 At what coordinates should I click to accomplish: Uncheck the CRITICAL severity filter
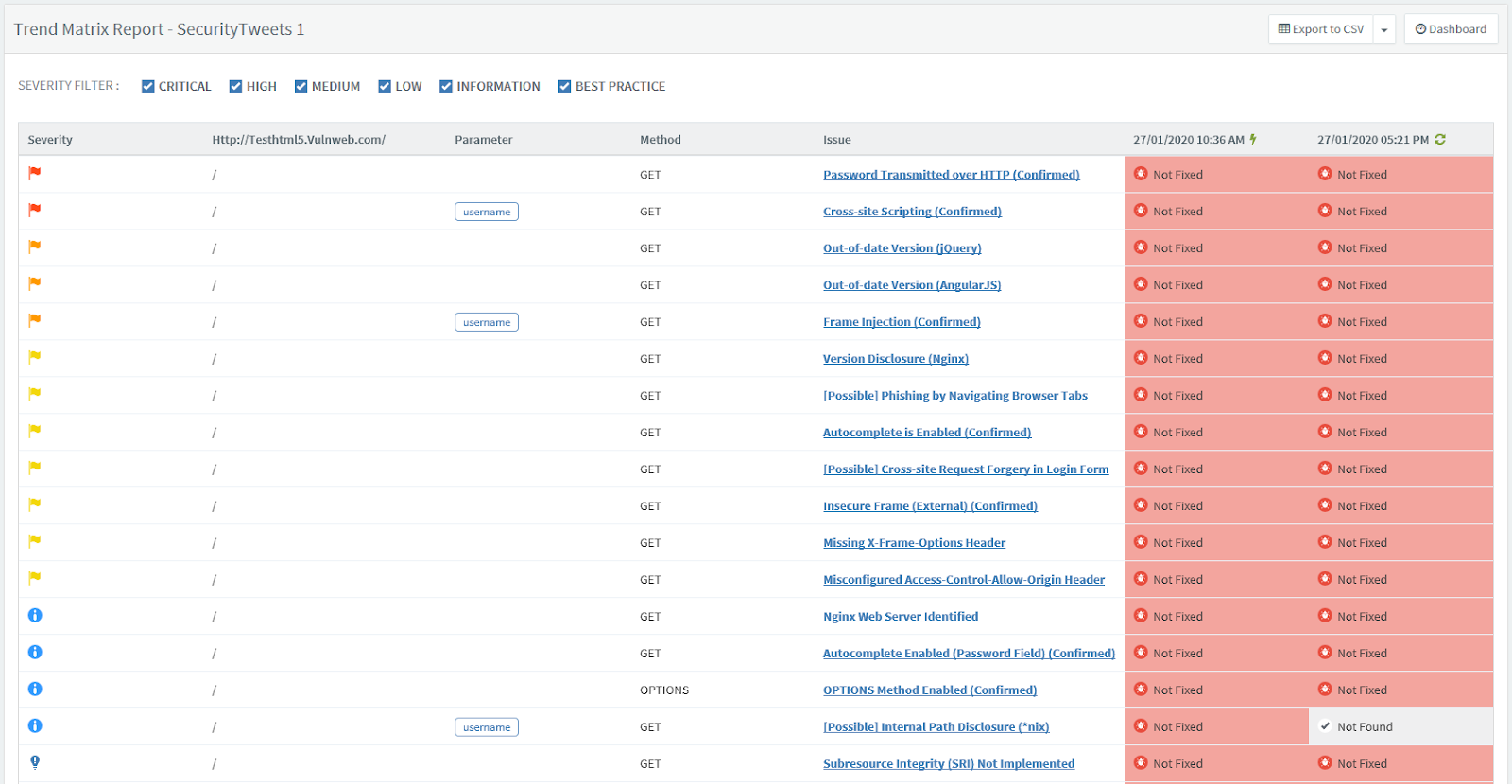pos(148,86)
